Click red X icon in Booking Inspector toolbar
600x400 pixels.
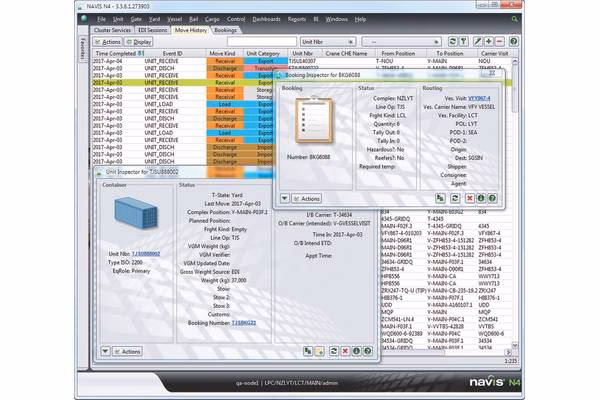(470, 198)
